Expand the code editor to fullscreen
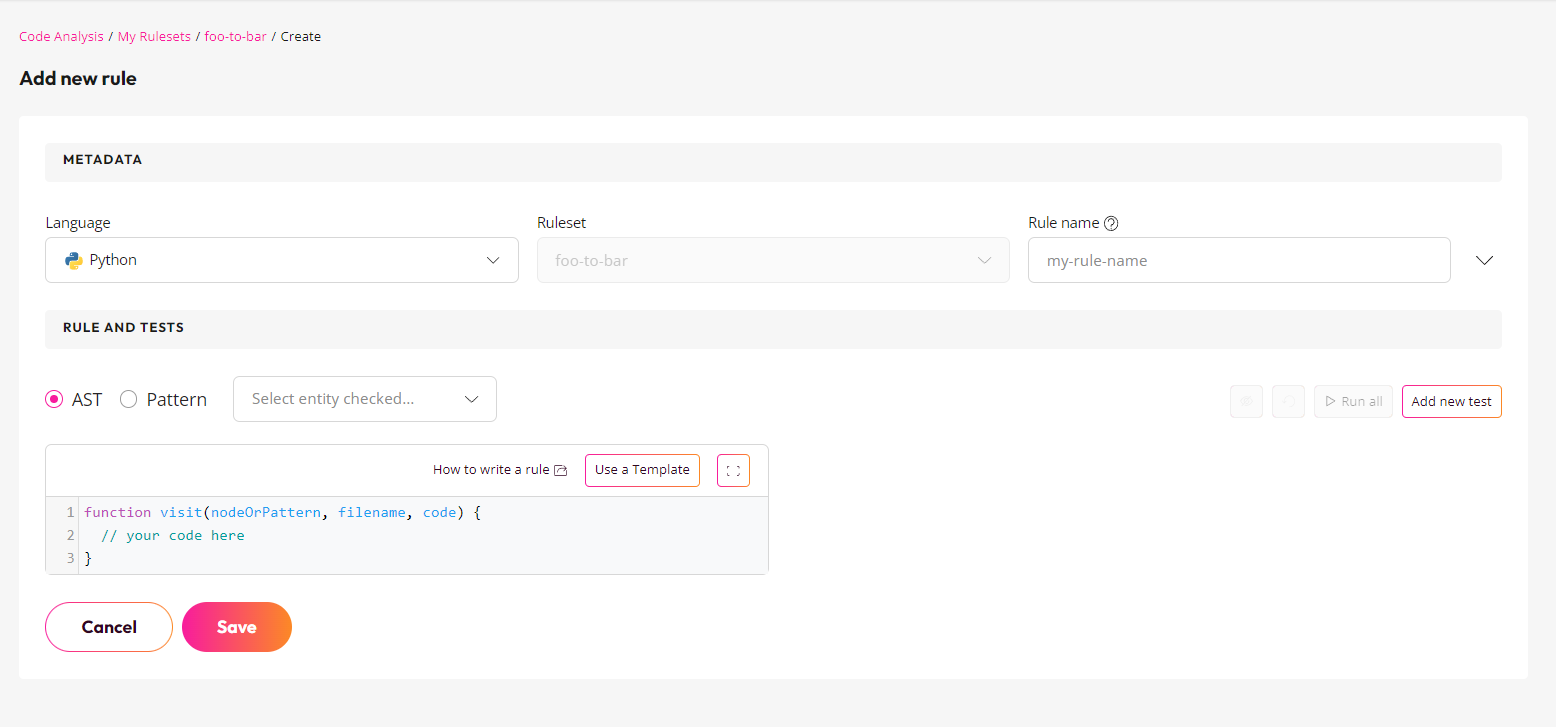The height and width of the screenshot is (727, 1556). pos(733,470)
